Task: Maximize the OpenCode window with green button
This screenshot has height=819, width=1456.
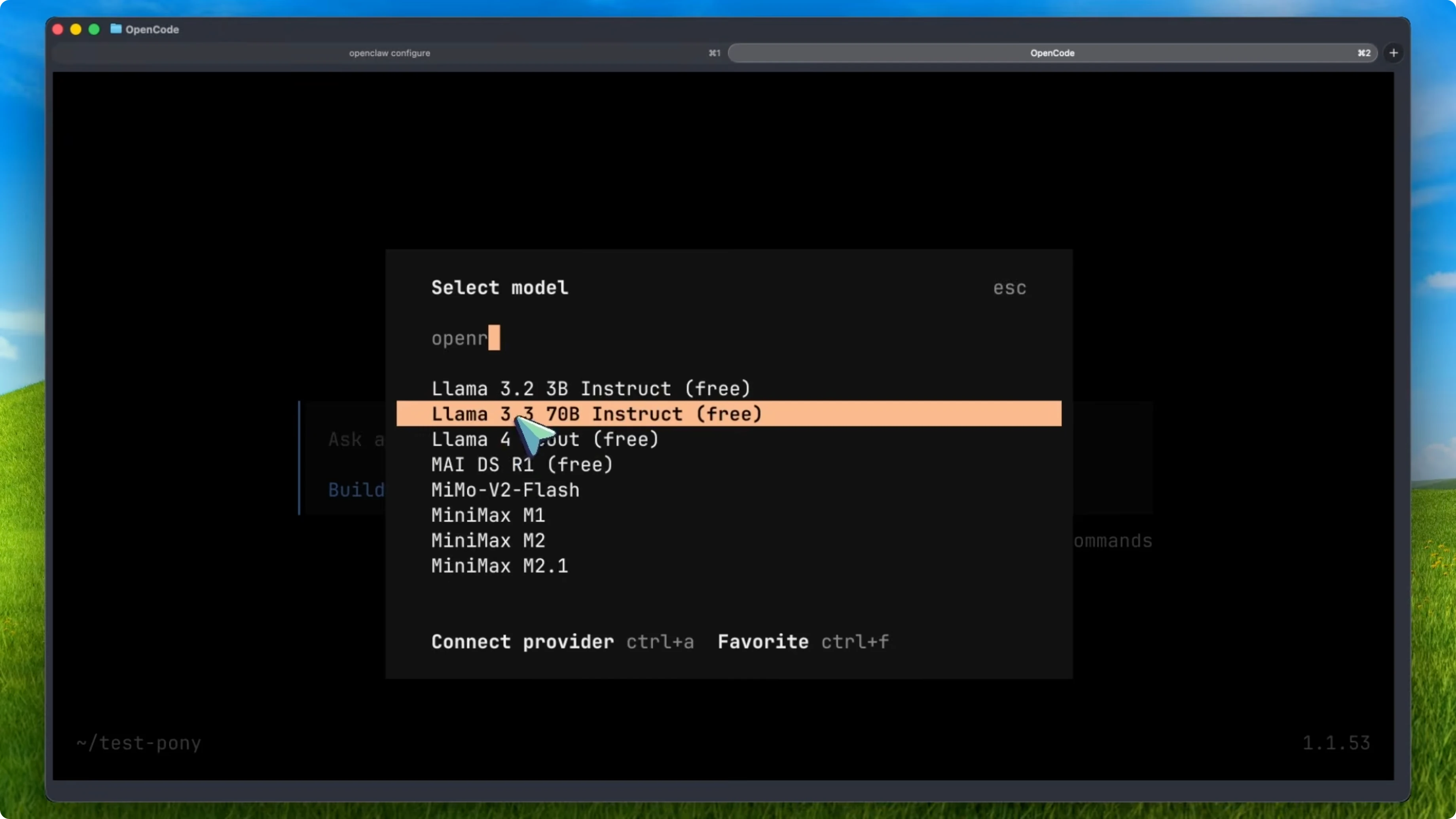Action: (x=94, y=29)
